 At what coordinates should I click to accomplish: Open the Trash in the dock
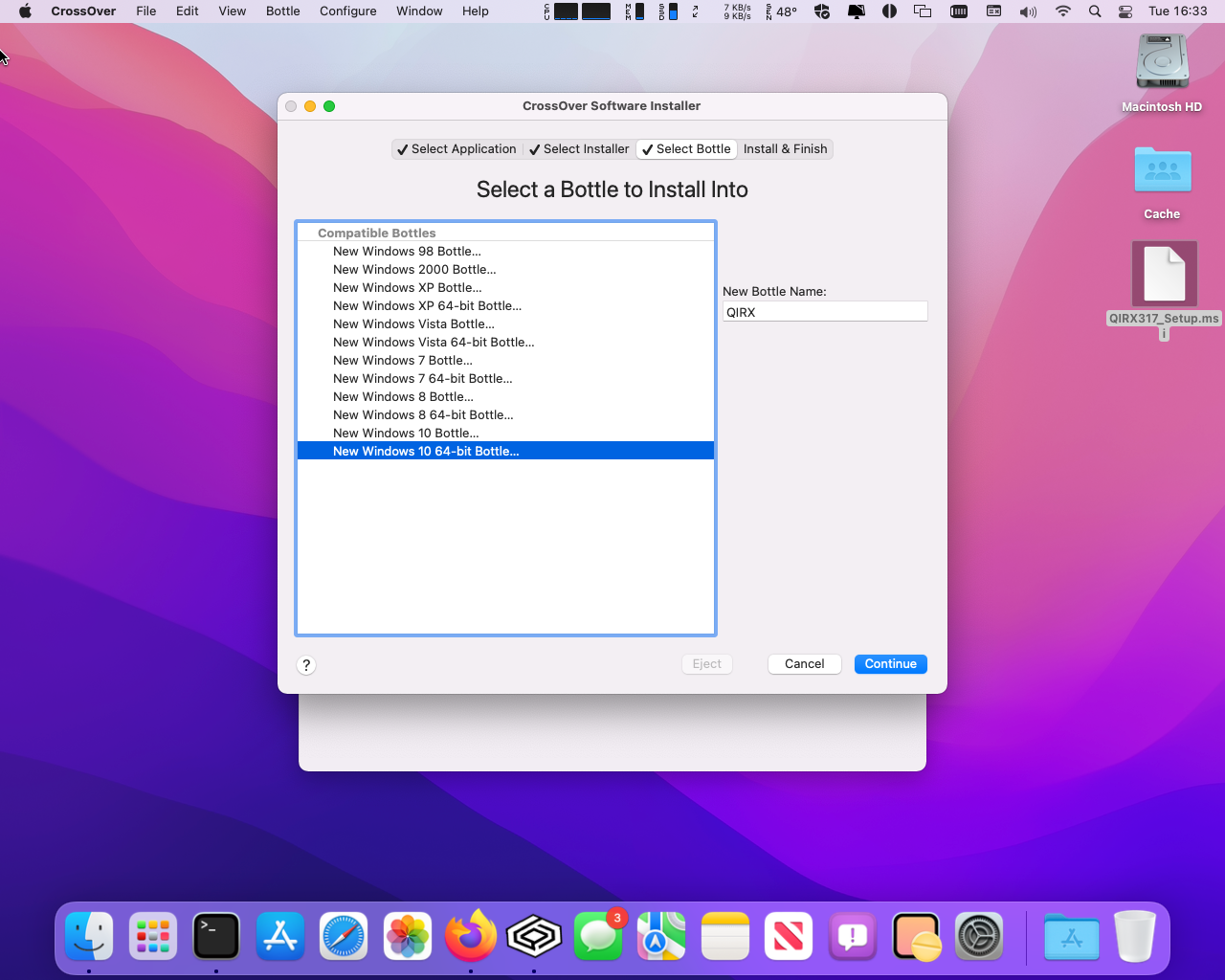click(x=1135, y=935)
